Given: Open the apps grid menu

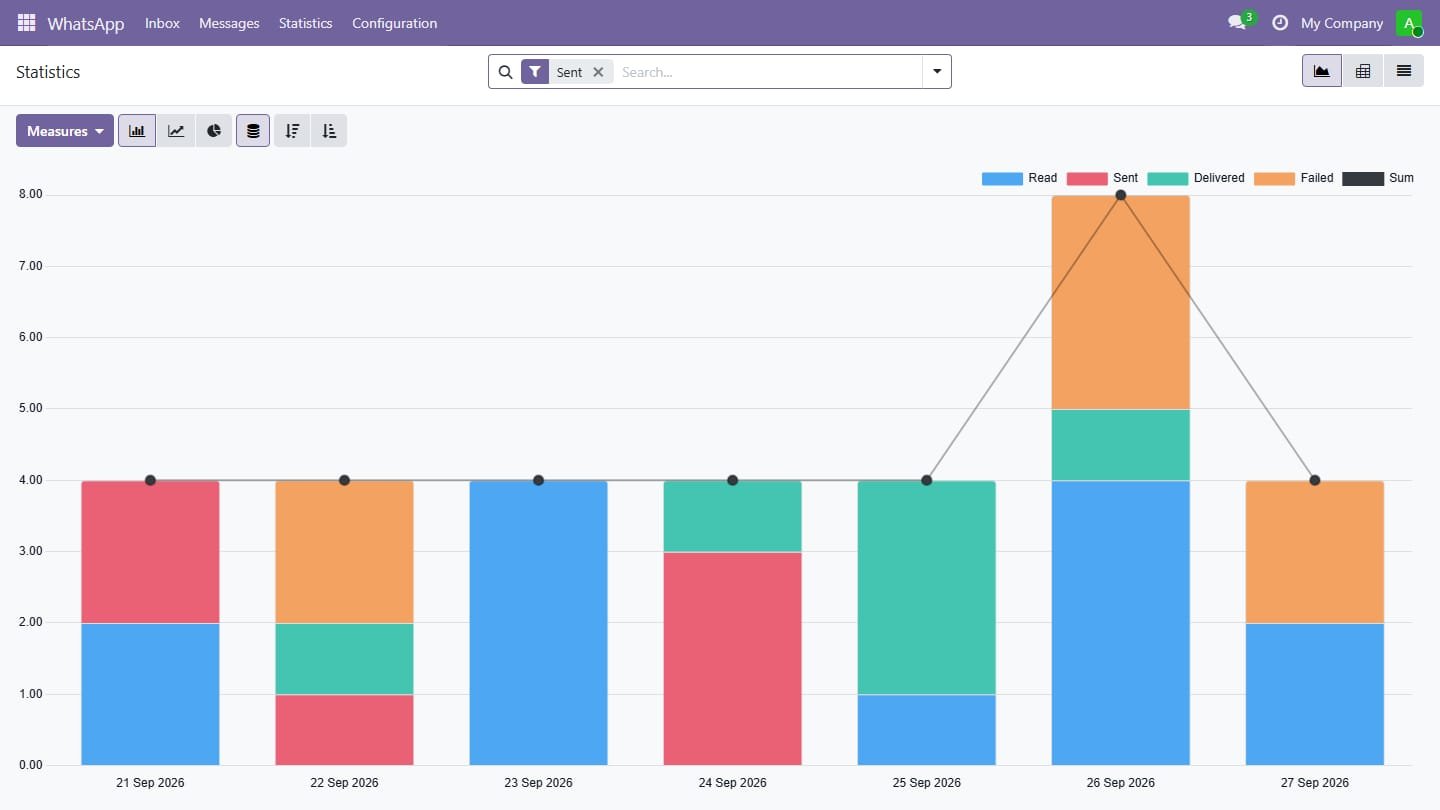Looking at the screenshot, I should 26,22.
